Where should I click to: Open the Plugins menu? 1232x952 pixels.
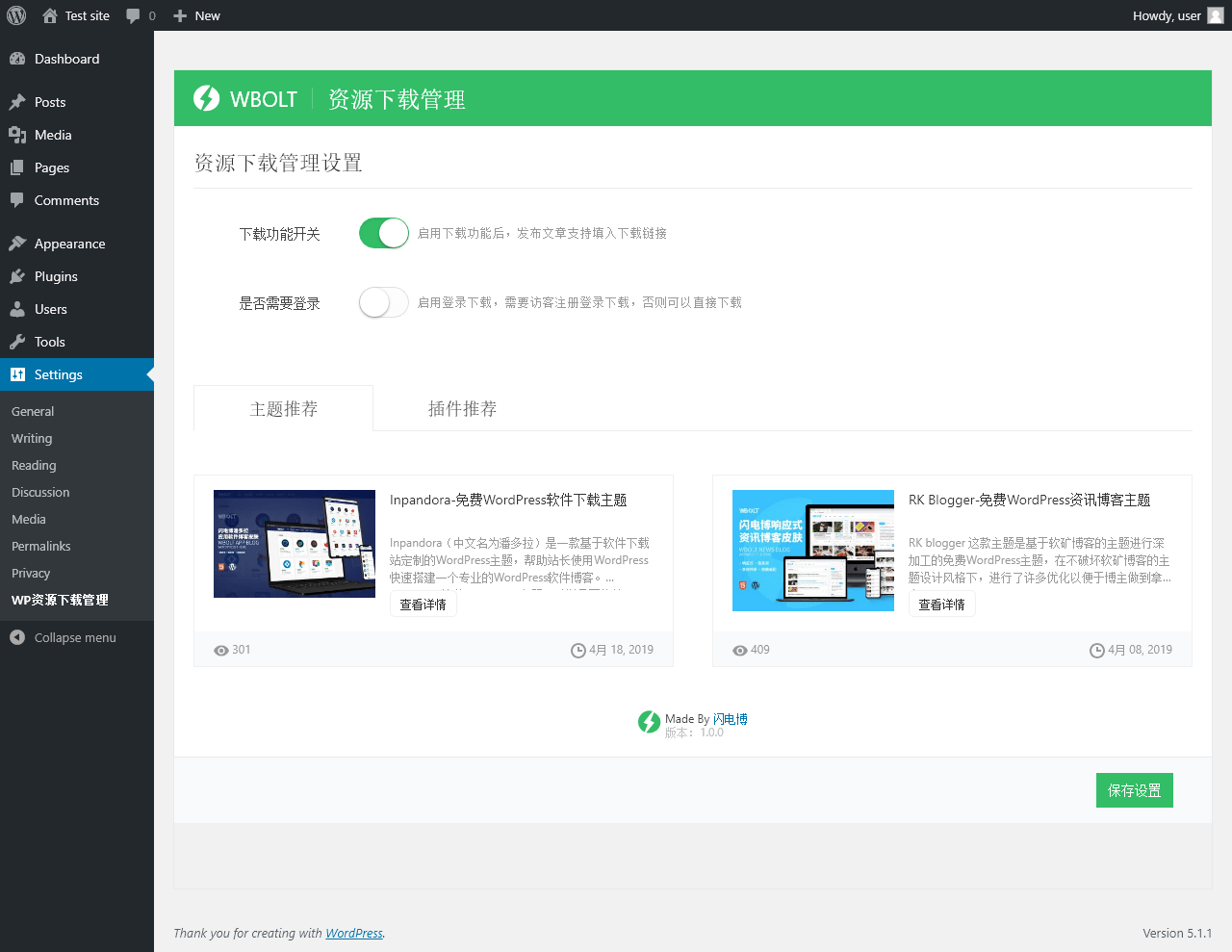pos(77,276)
